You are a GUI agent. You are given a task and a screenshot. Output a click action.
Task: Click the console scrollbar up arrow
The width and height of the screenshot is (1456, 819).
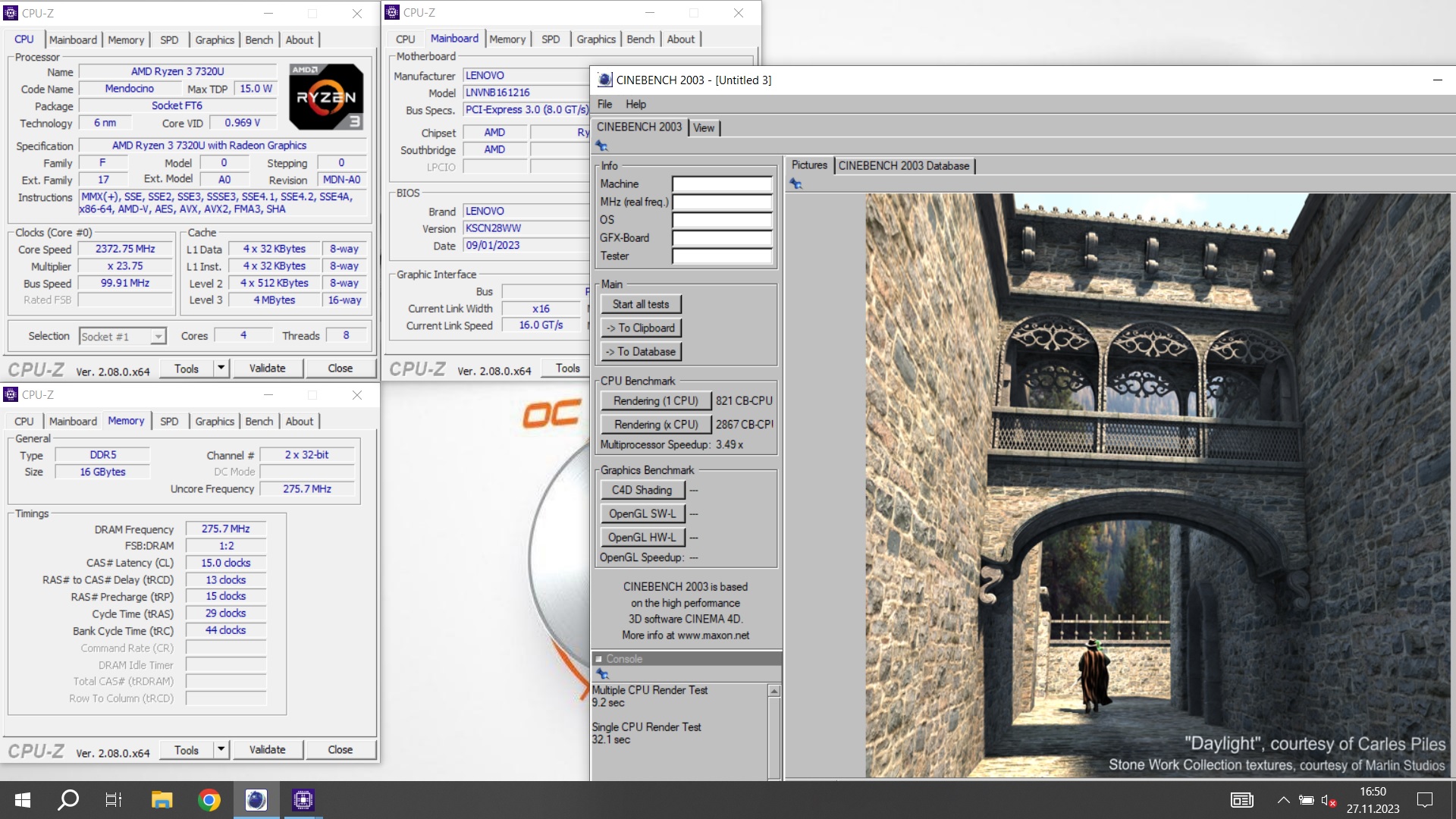(774, 691)
